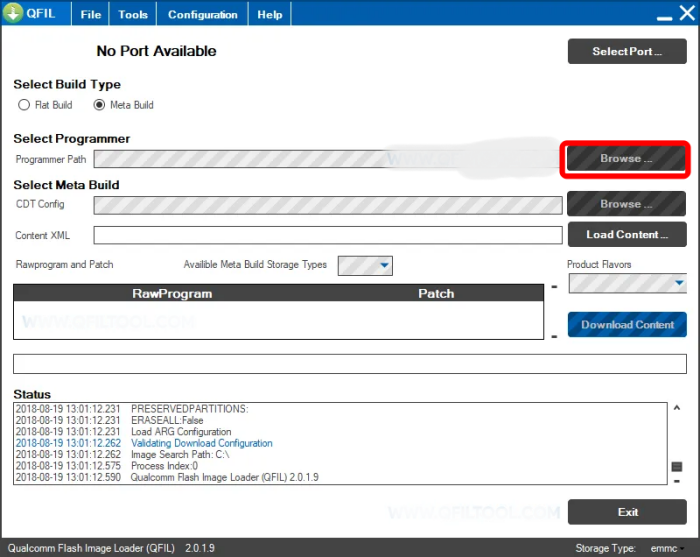
Task: Open the File menu
Action: [91, 14]
